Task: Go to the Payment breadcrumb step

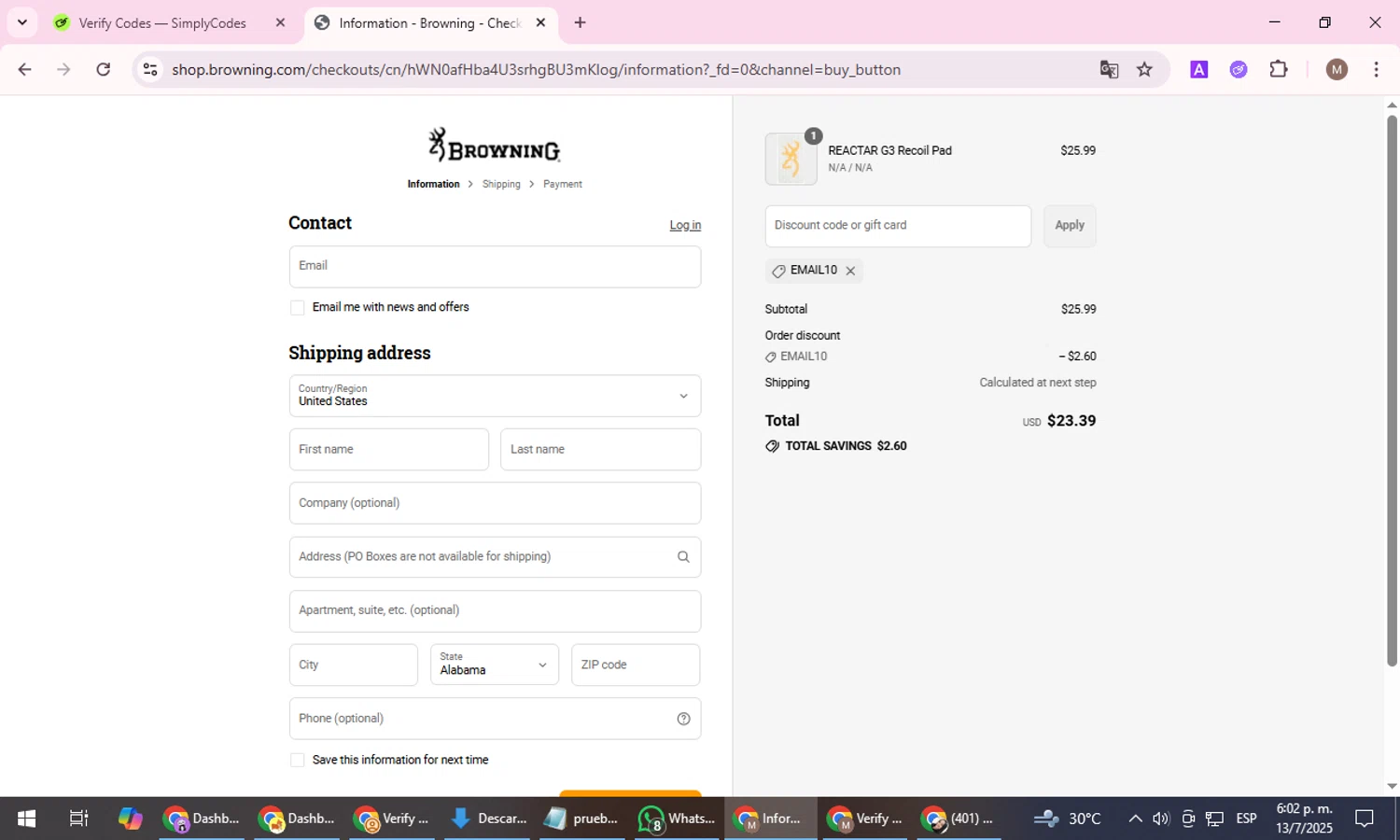Action: (563, 185)
